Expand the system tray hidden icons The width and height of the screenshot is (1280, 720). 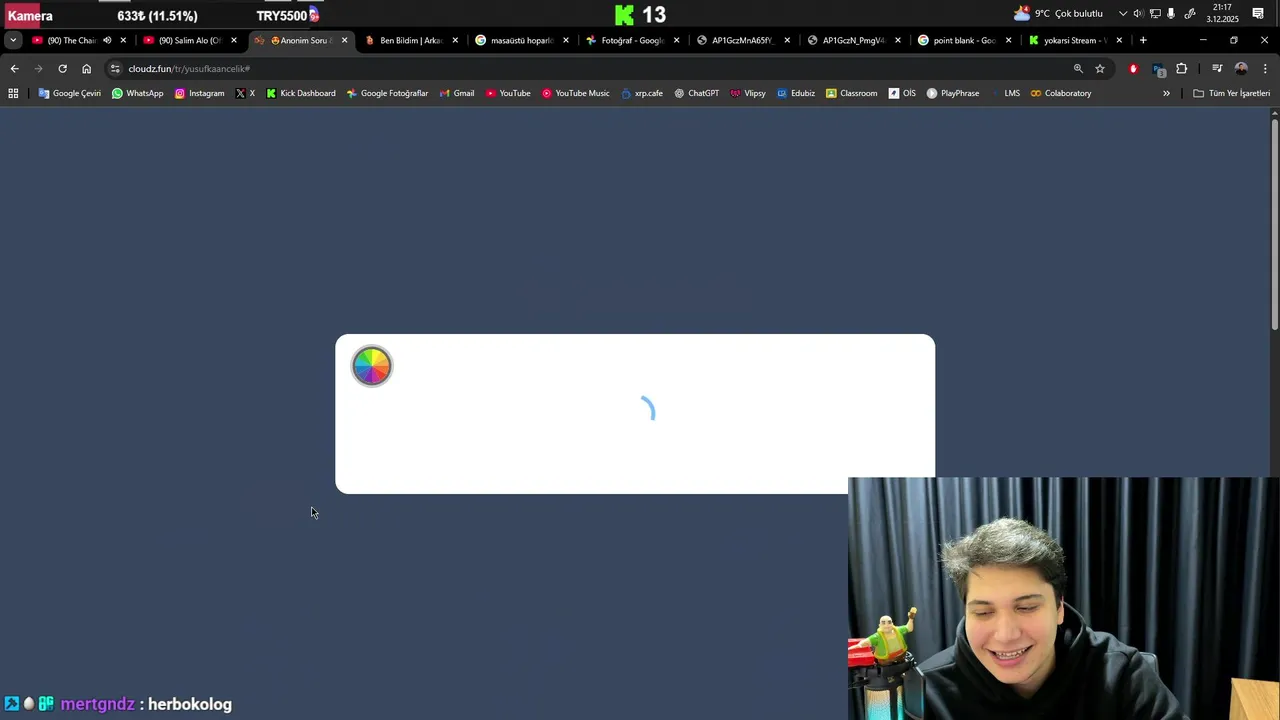tap(1123, 13)
